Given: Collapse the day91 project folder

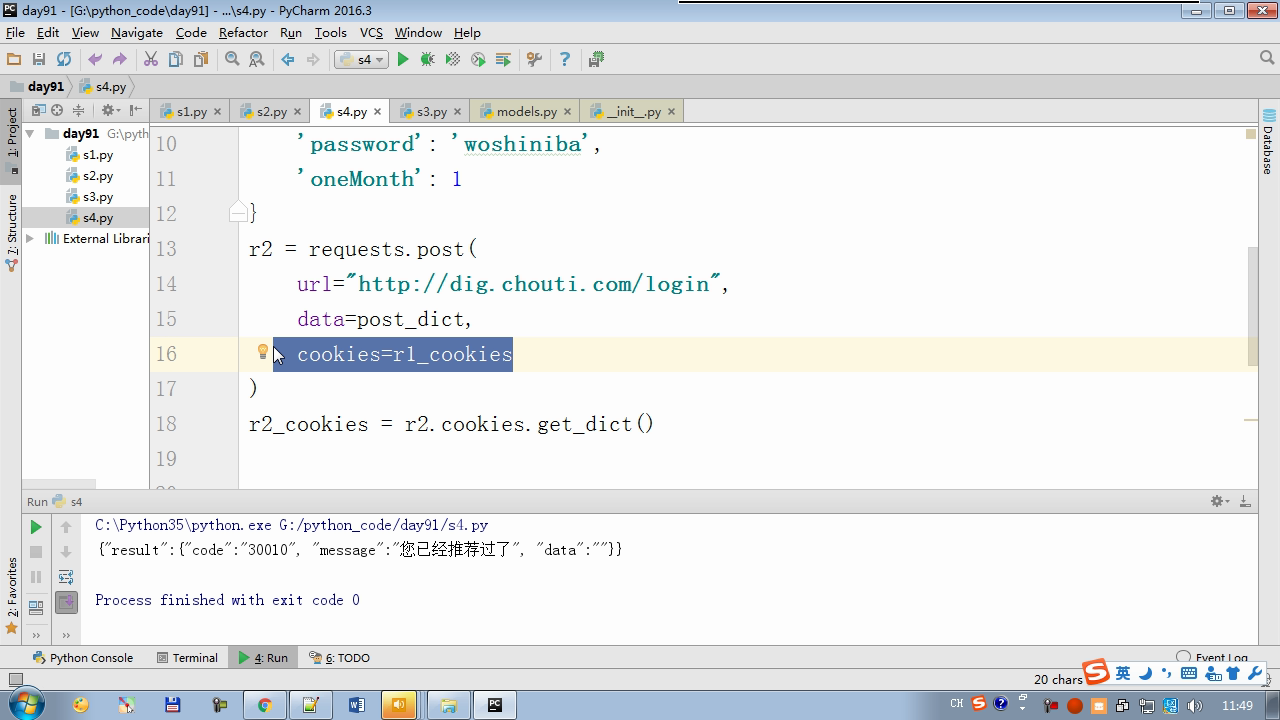Looking at the screenshot, I should coord(30,134).
